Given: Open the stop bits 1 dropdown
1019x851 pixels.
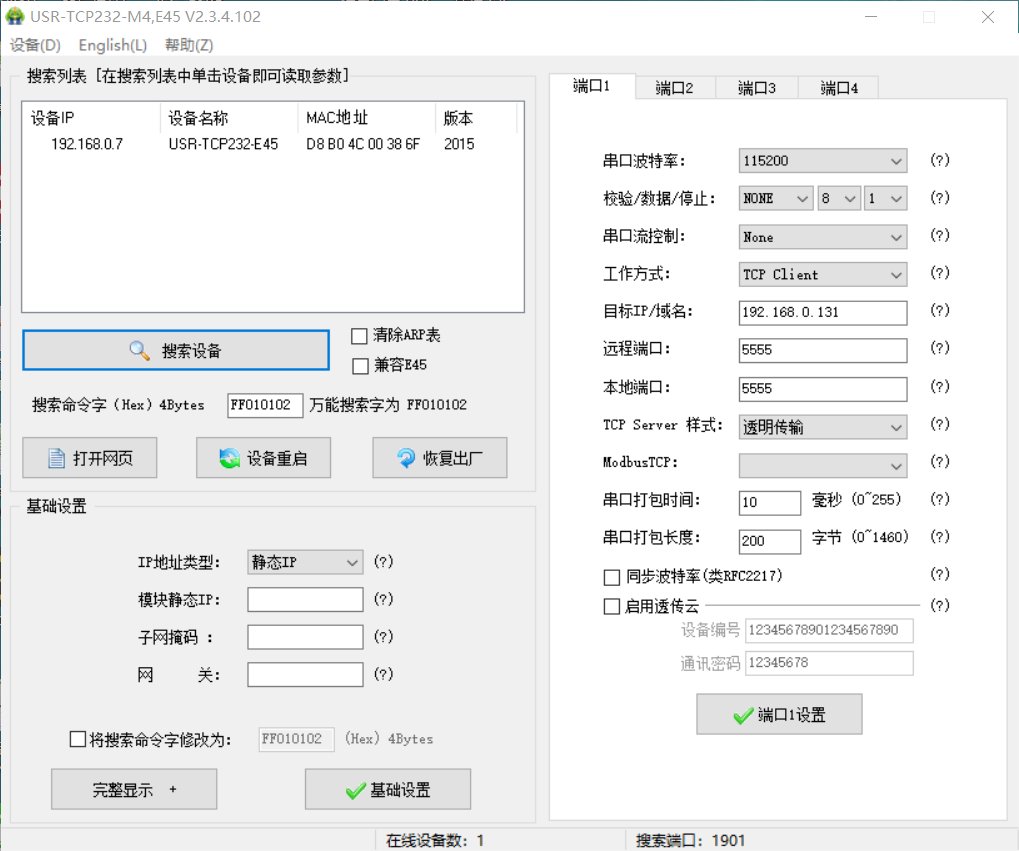Looking at the screenshot, I should (886, 198).
